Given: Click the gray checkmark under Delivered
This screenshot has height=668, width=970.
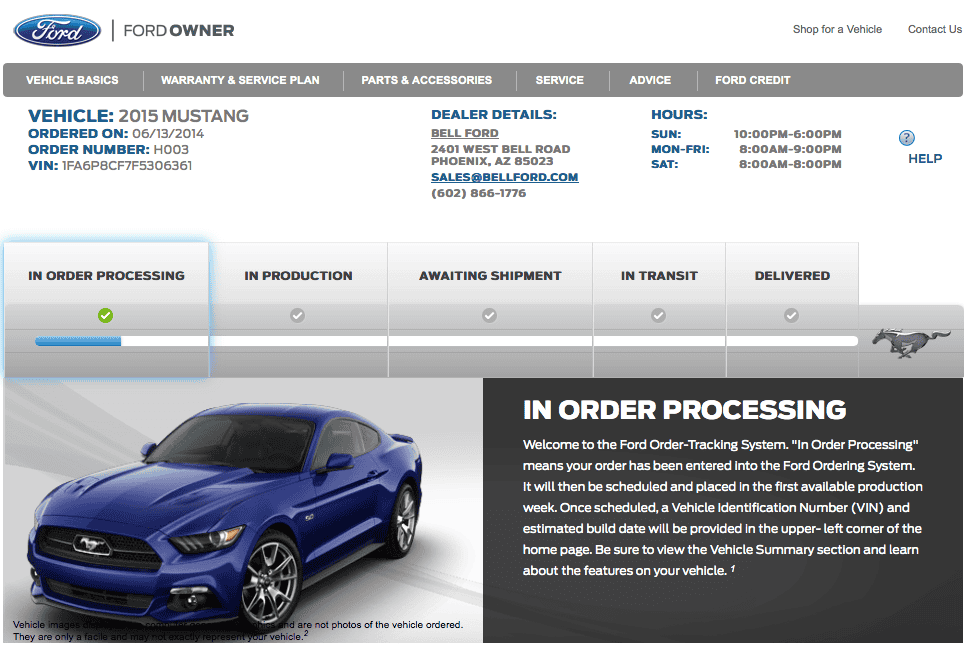Looking at the screenshot, I should pyautogui.click(x=791, y=315).
